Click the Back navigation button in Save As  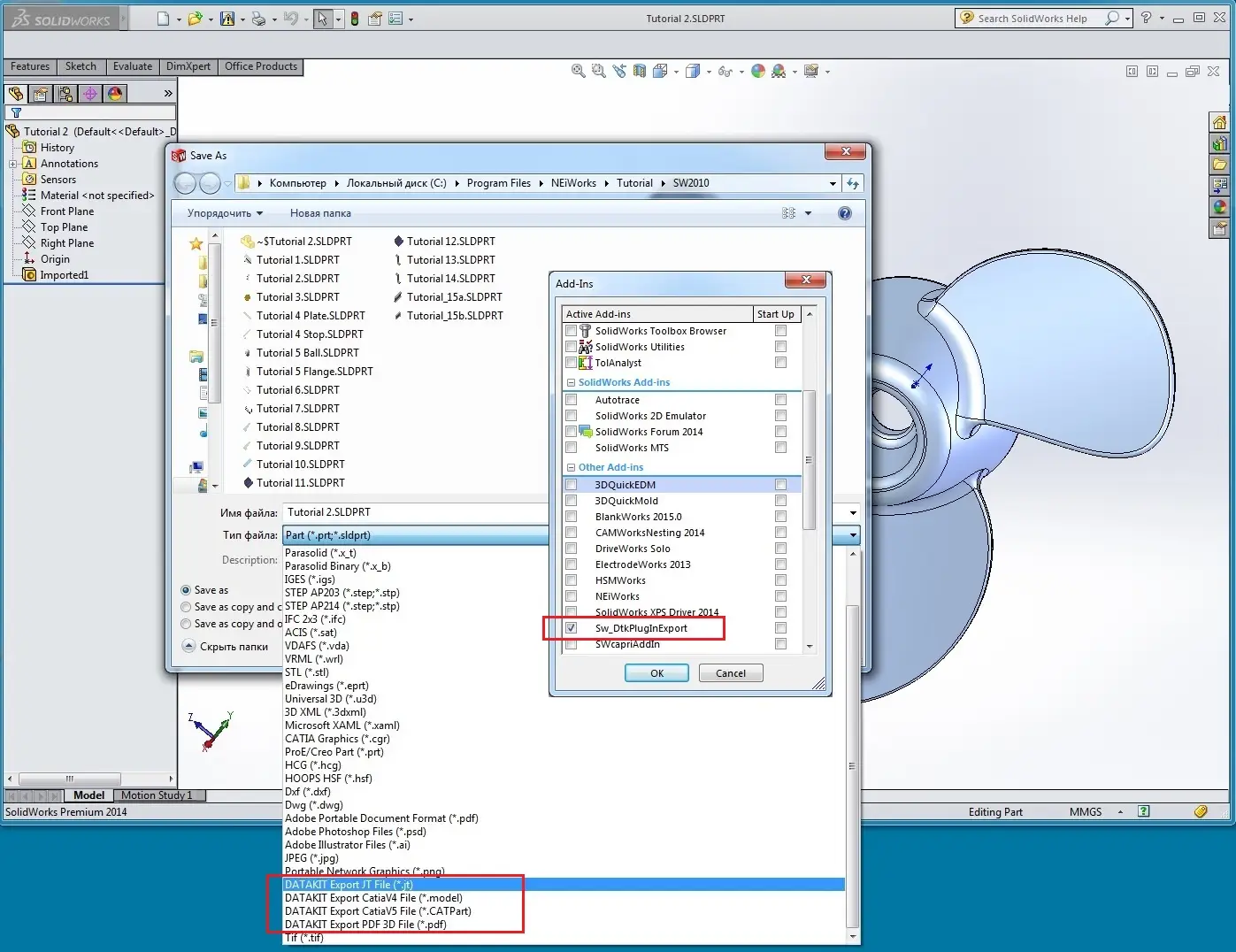pos(185,183)
